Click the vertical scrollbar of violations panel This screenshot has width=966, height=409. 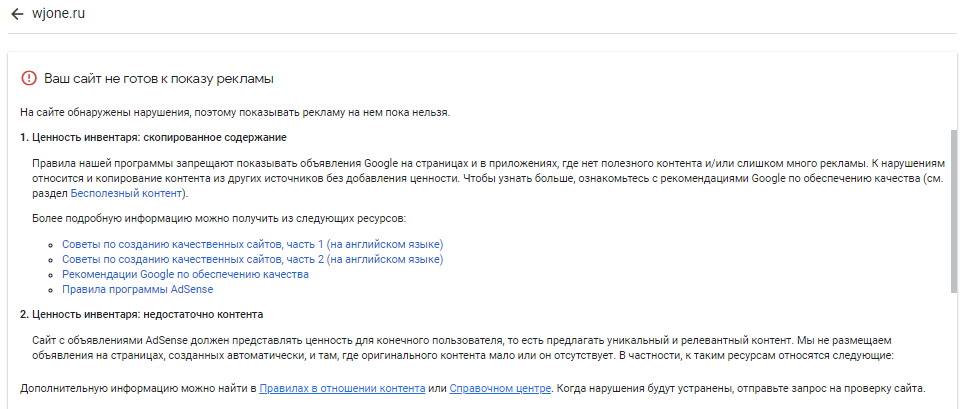click(953, 210)
